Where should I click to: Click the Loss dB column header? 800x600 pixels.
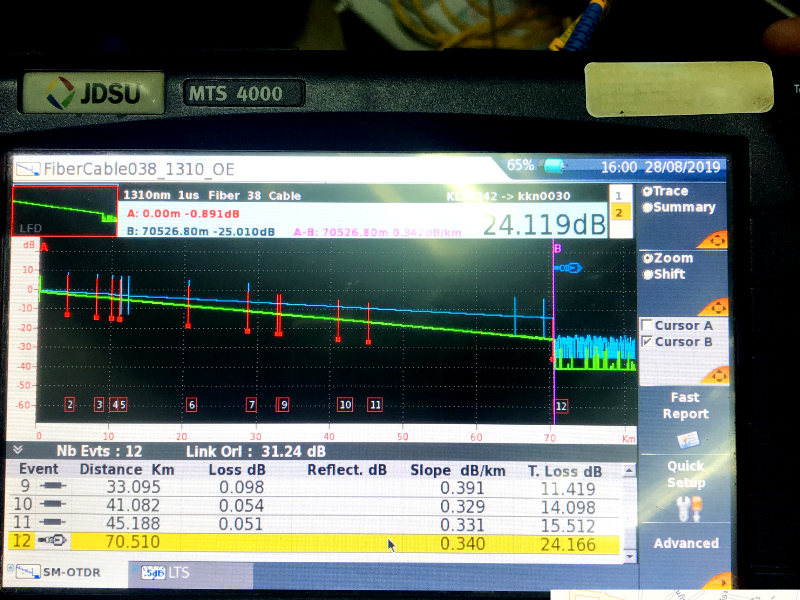(237, 469)
